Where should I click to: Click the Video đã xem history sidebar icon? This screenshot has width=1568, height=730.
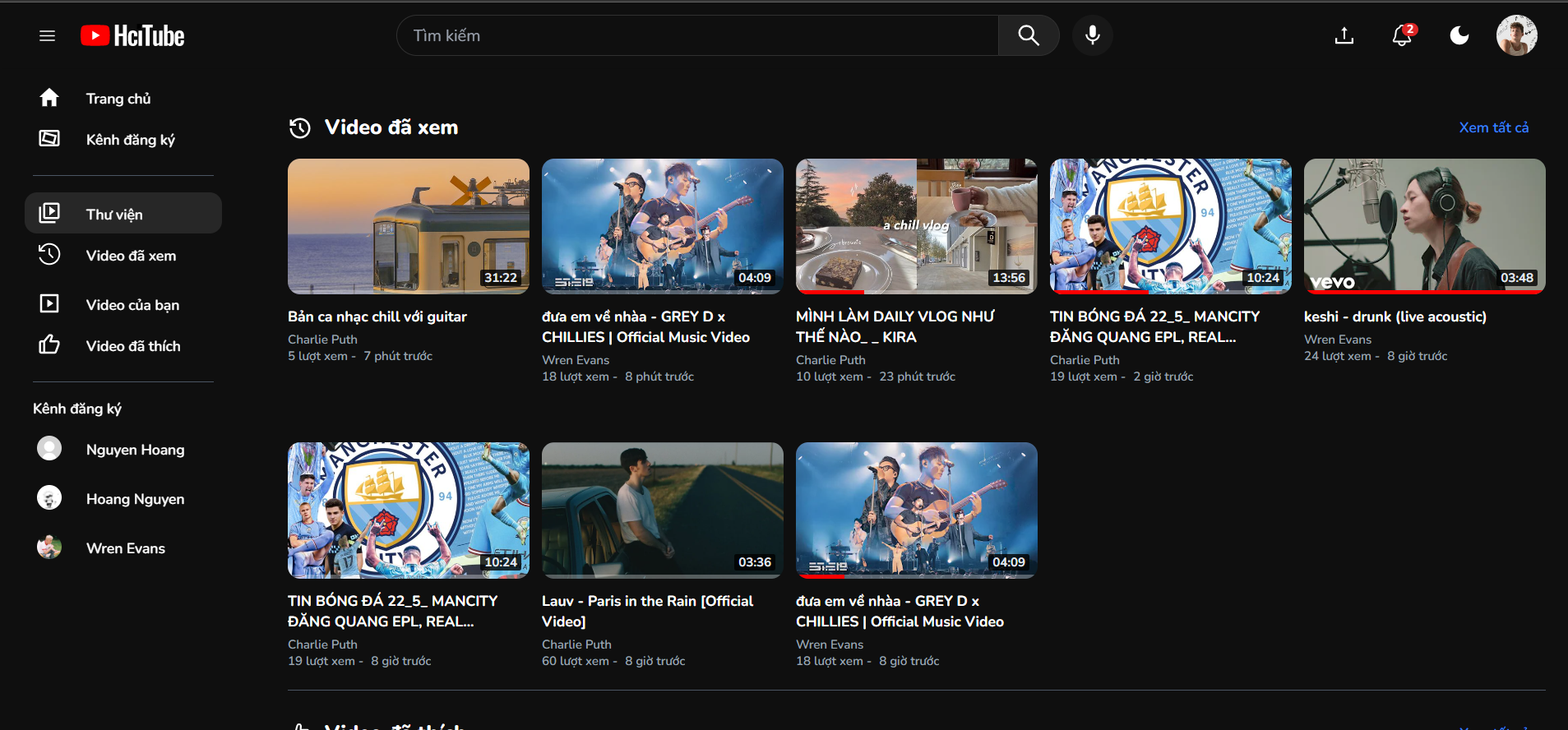(x=49, y=255)
